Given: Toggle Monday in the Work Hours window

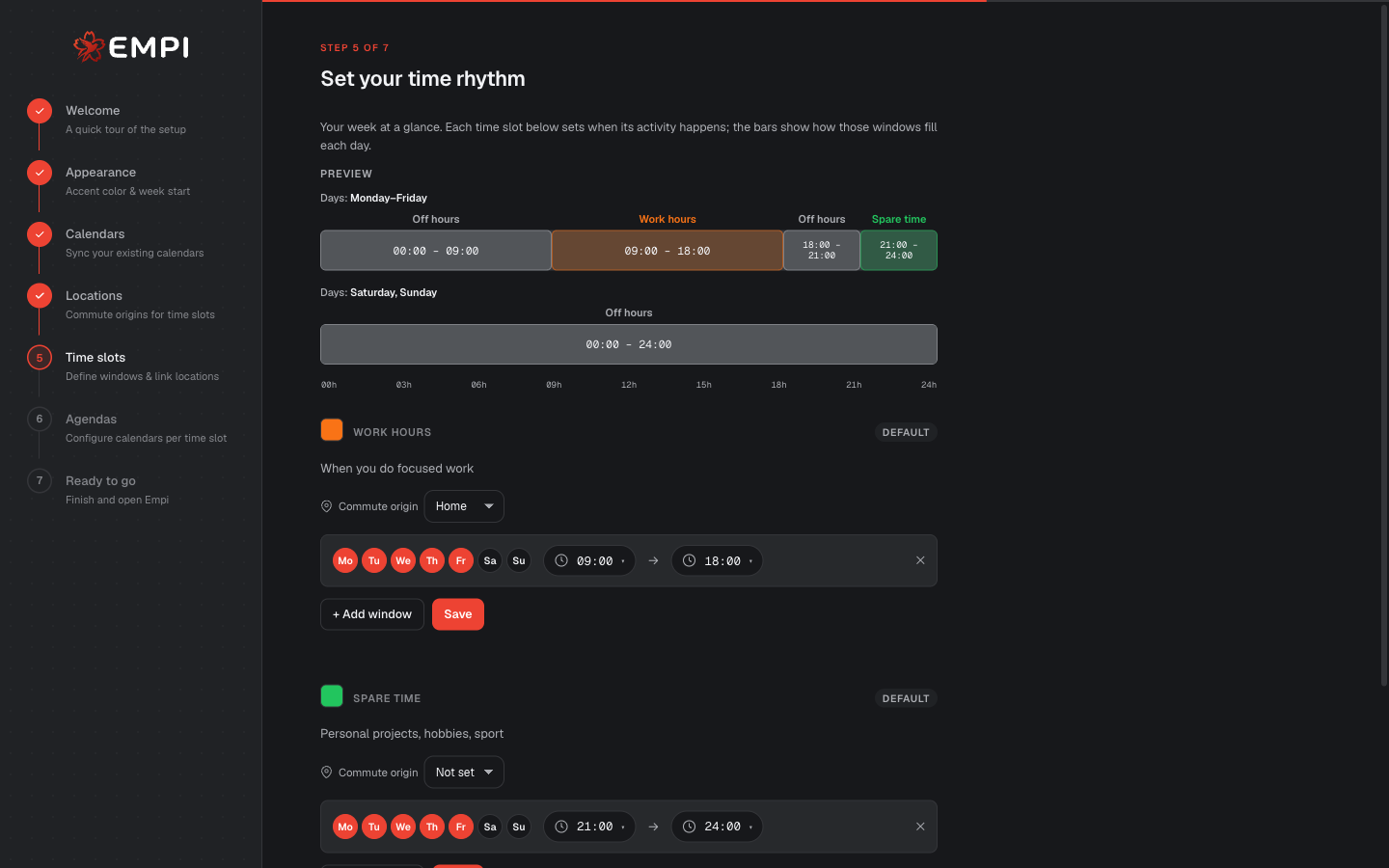Looking at the screenshot, I should [345, 560].
